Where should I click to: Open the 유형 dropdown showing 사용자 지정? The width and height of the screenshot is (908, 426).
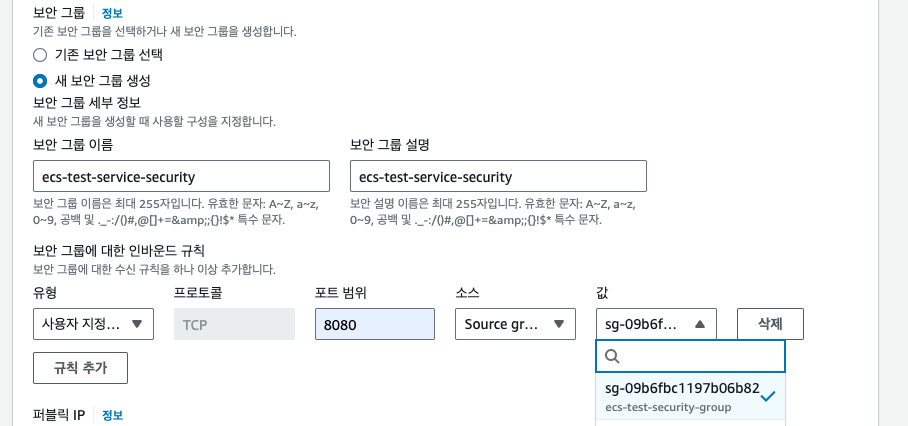click(x=93, y=324)
